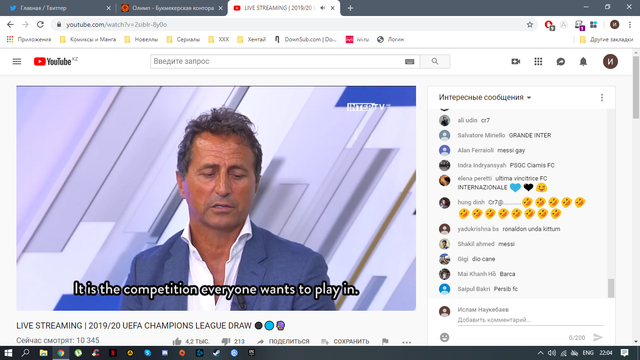
Task: Reload the current page
Action: click(40, 25)
